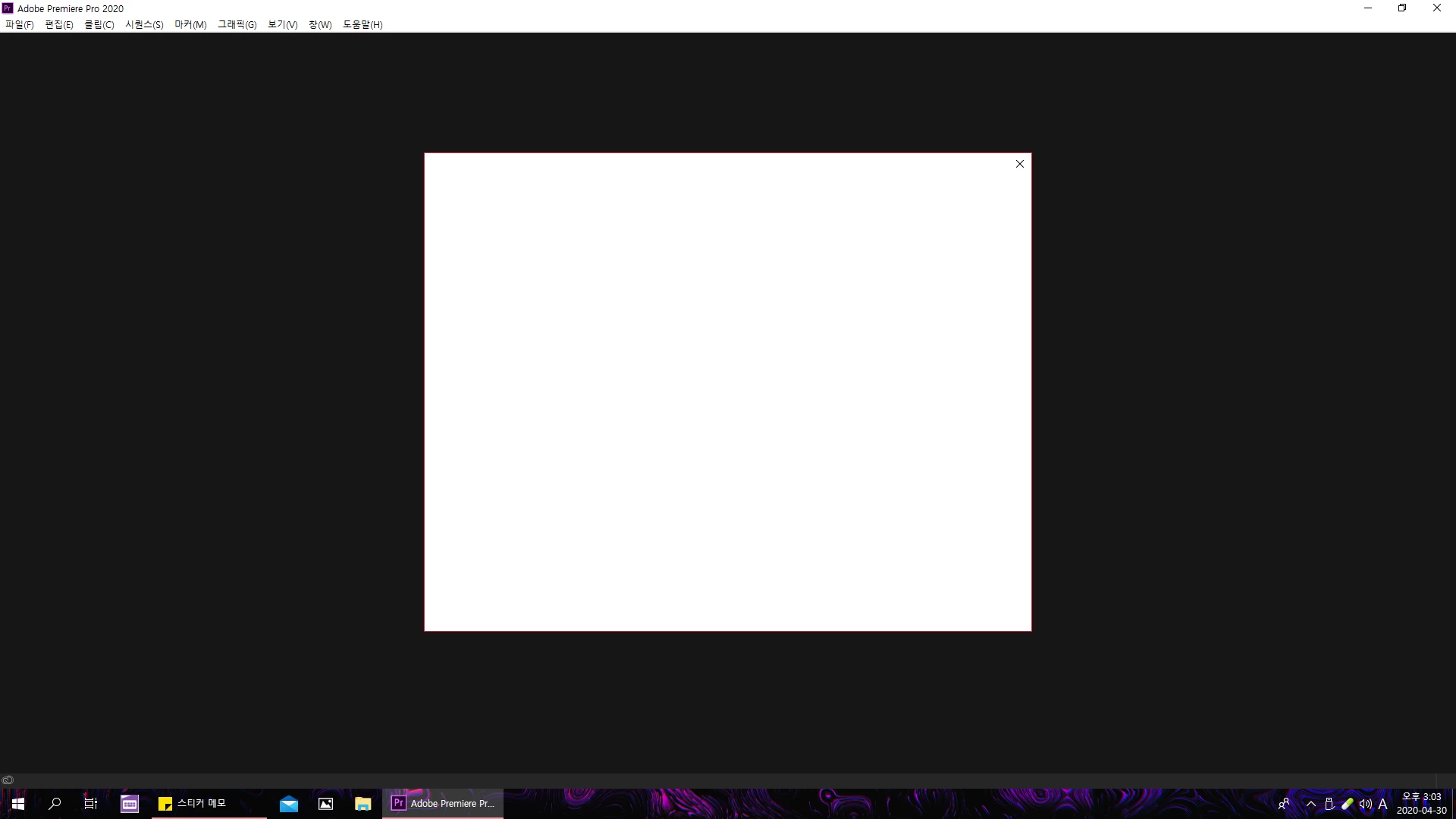Image resolution: width=1456 pixels, height=819 pixels.
Task: Open the 파일(F) menu
Action: (19, 24)
